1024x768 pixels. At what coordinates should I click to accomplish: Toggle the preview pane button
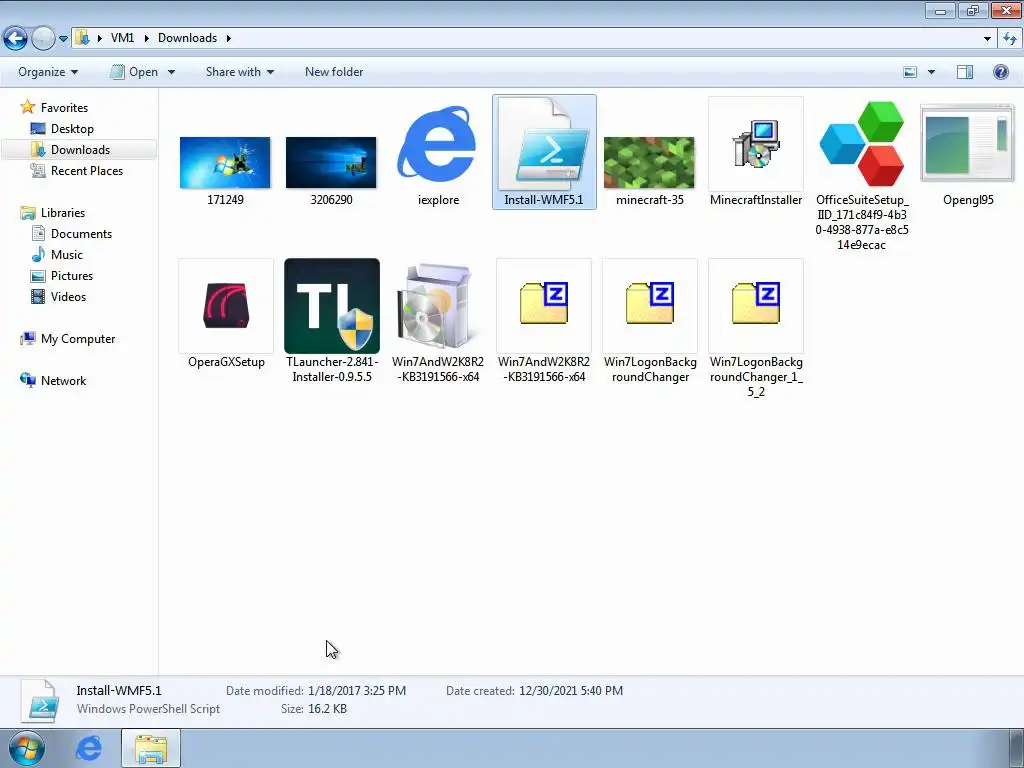[x=965, y=72]
